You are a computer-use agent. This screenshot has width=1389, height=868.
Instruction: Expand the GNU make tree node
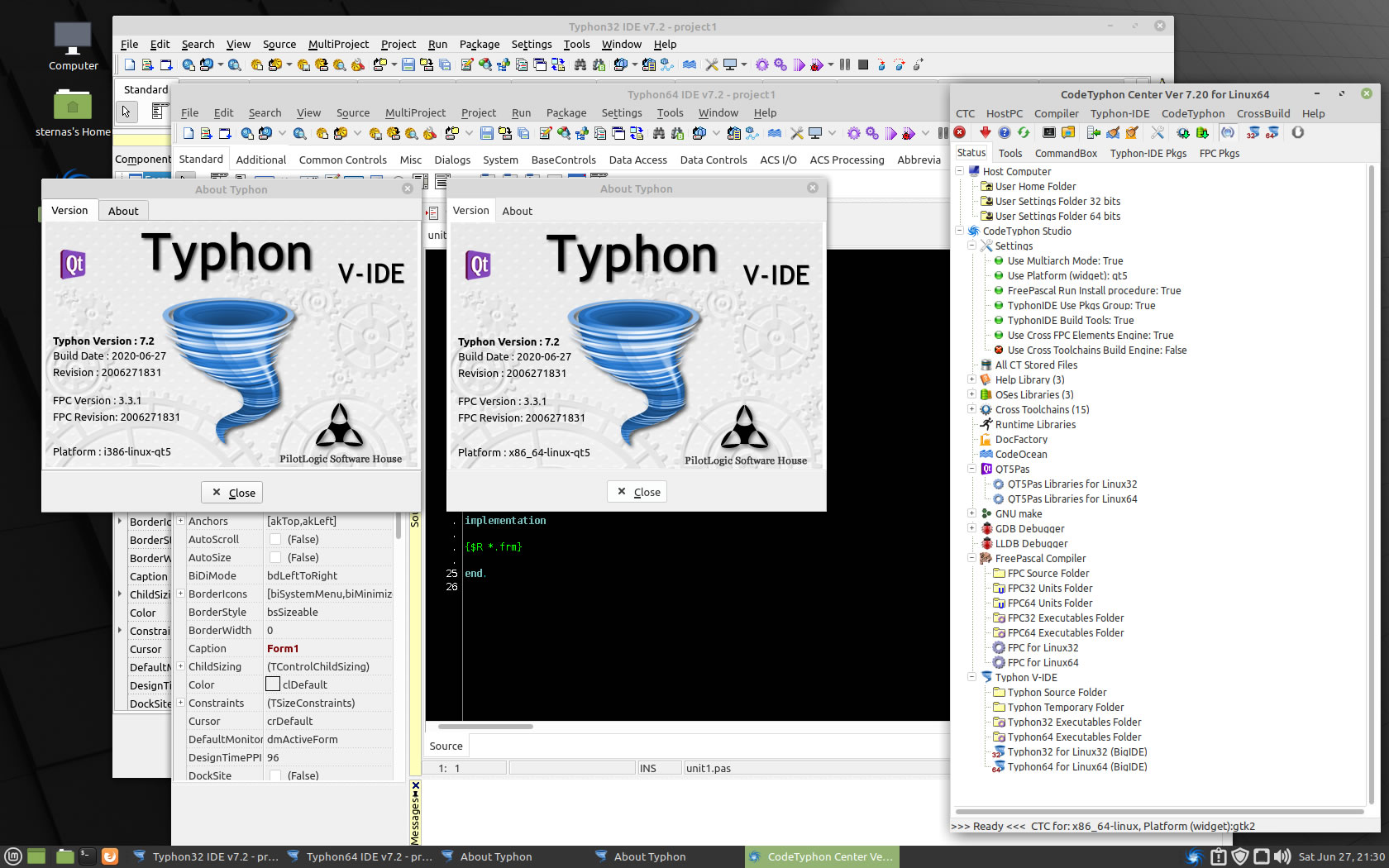pyautogui.click(x=972, y=513)
